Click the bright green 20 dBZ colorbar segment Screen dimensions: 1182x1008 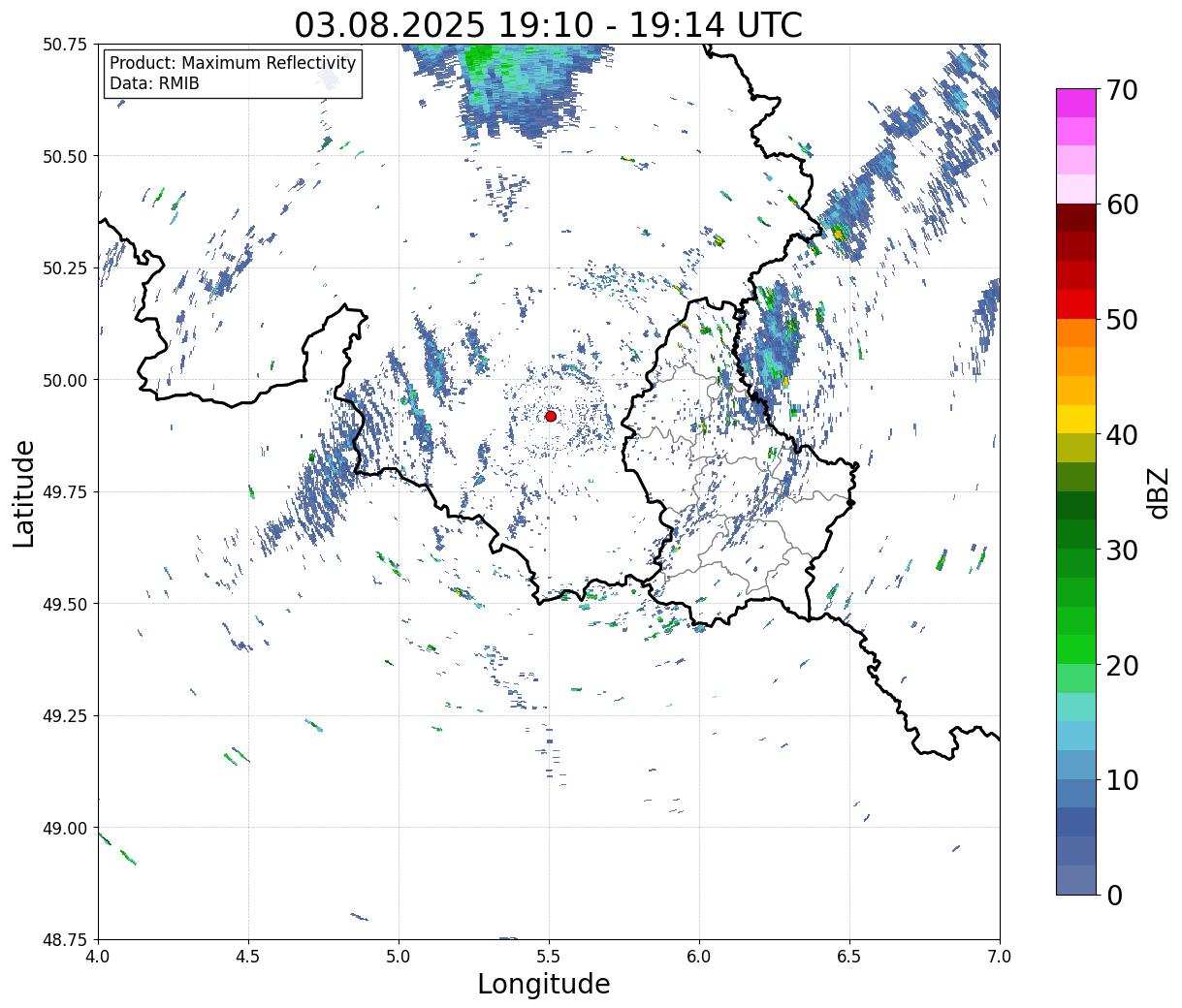1076,649
